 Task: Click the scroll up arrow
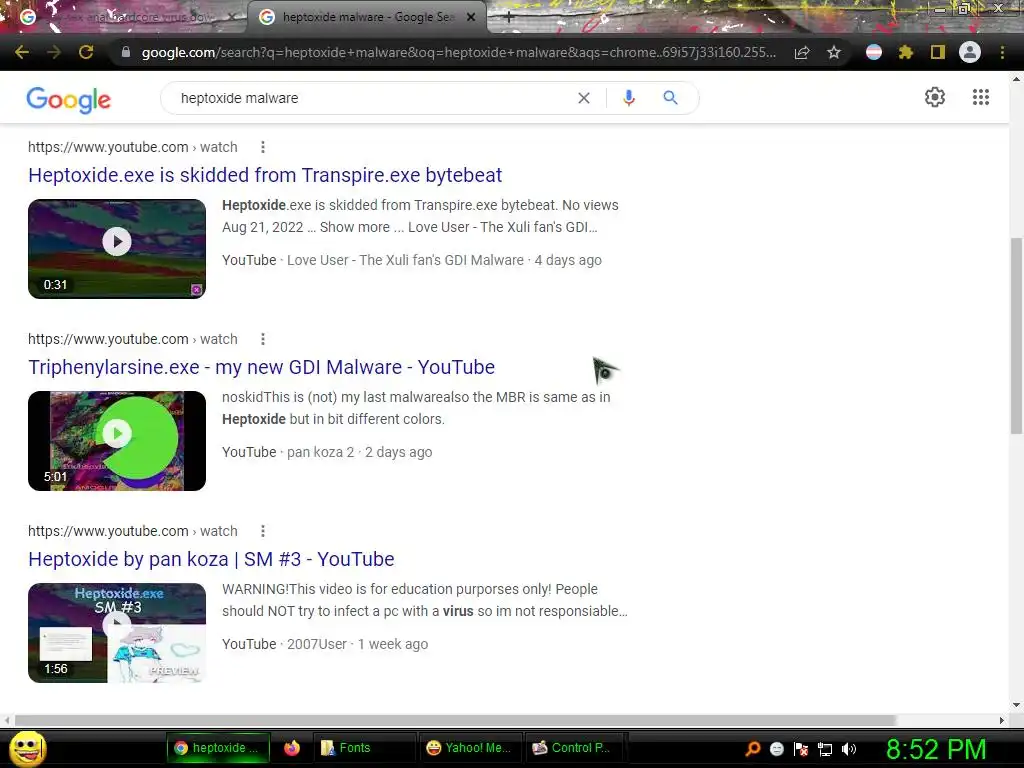point(1016,79)
